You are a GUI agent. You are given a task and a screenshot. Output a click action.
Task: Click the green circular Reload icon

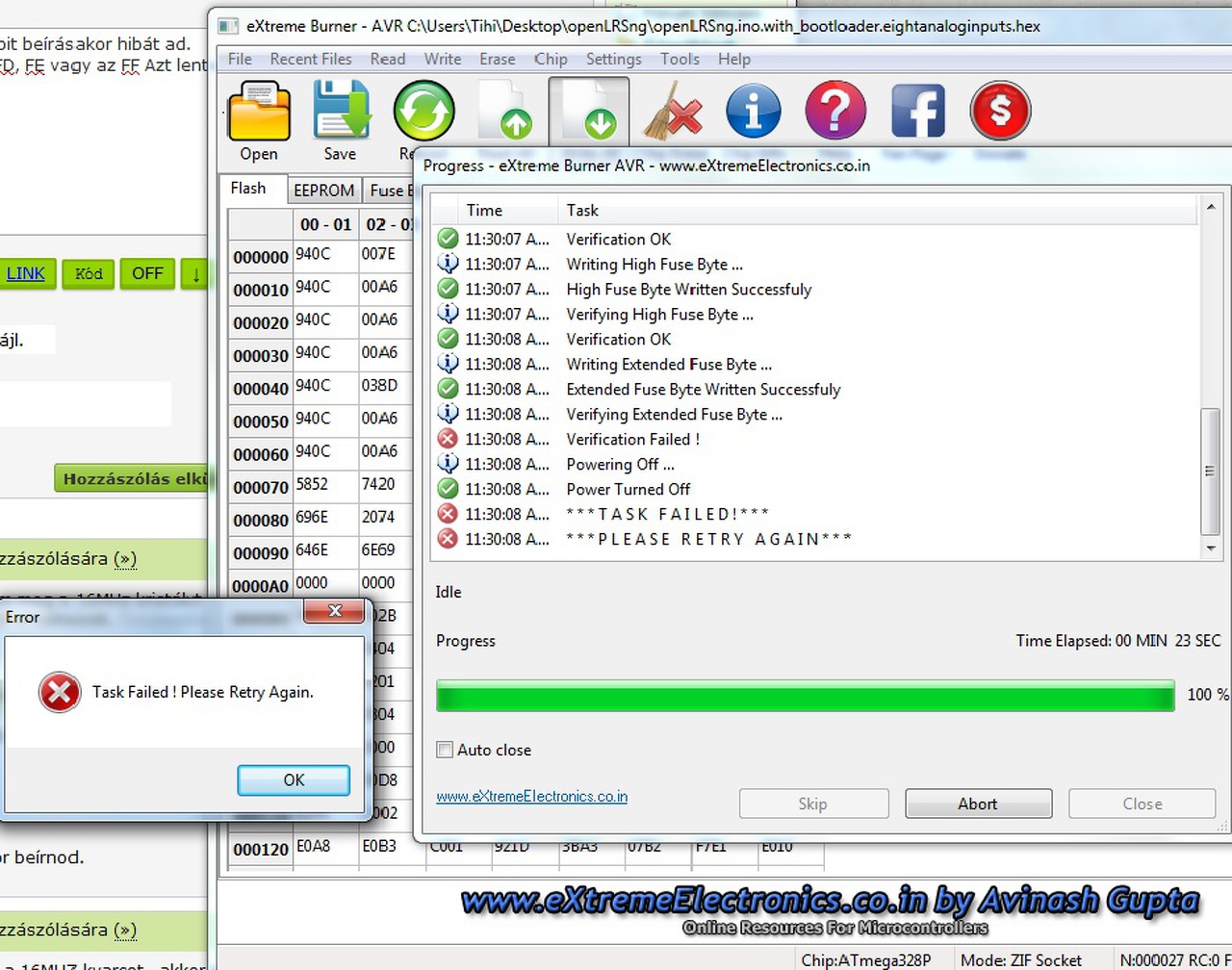point(423,111)
